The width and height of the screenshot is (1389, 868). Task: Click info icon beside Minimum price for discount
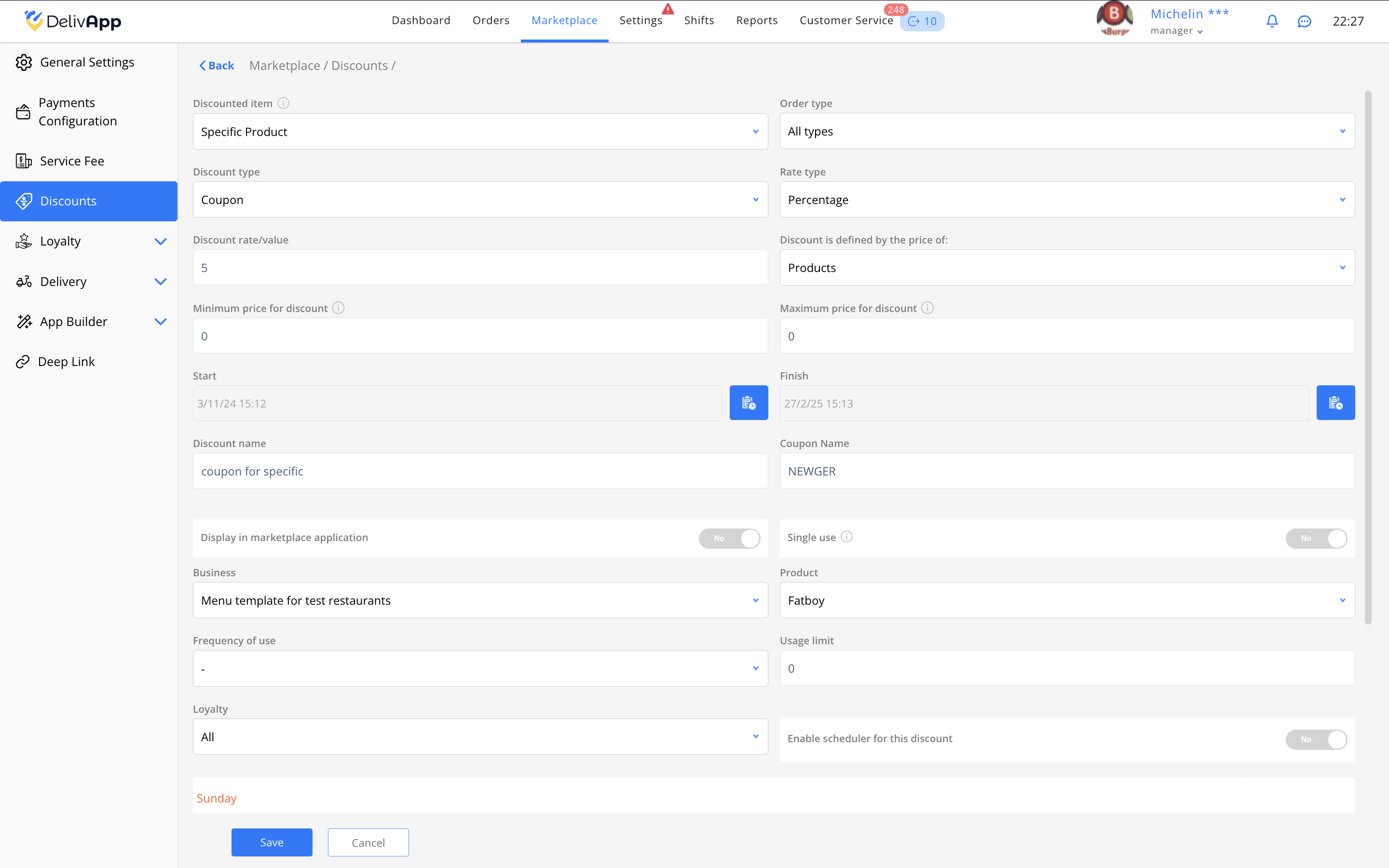pyautogui.click(x=339, y=308)
